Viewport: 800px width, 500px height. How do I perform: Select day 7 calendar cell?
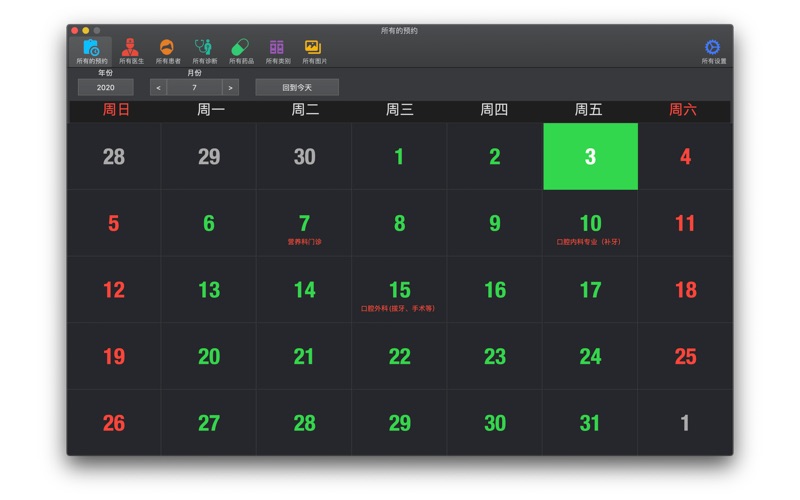(x=304, y=223)
